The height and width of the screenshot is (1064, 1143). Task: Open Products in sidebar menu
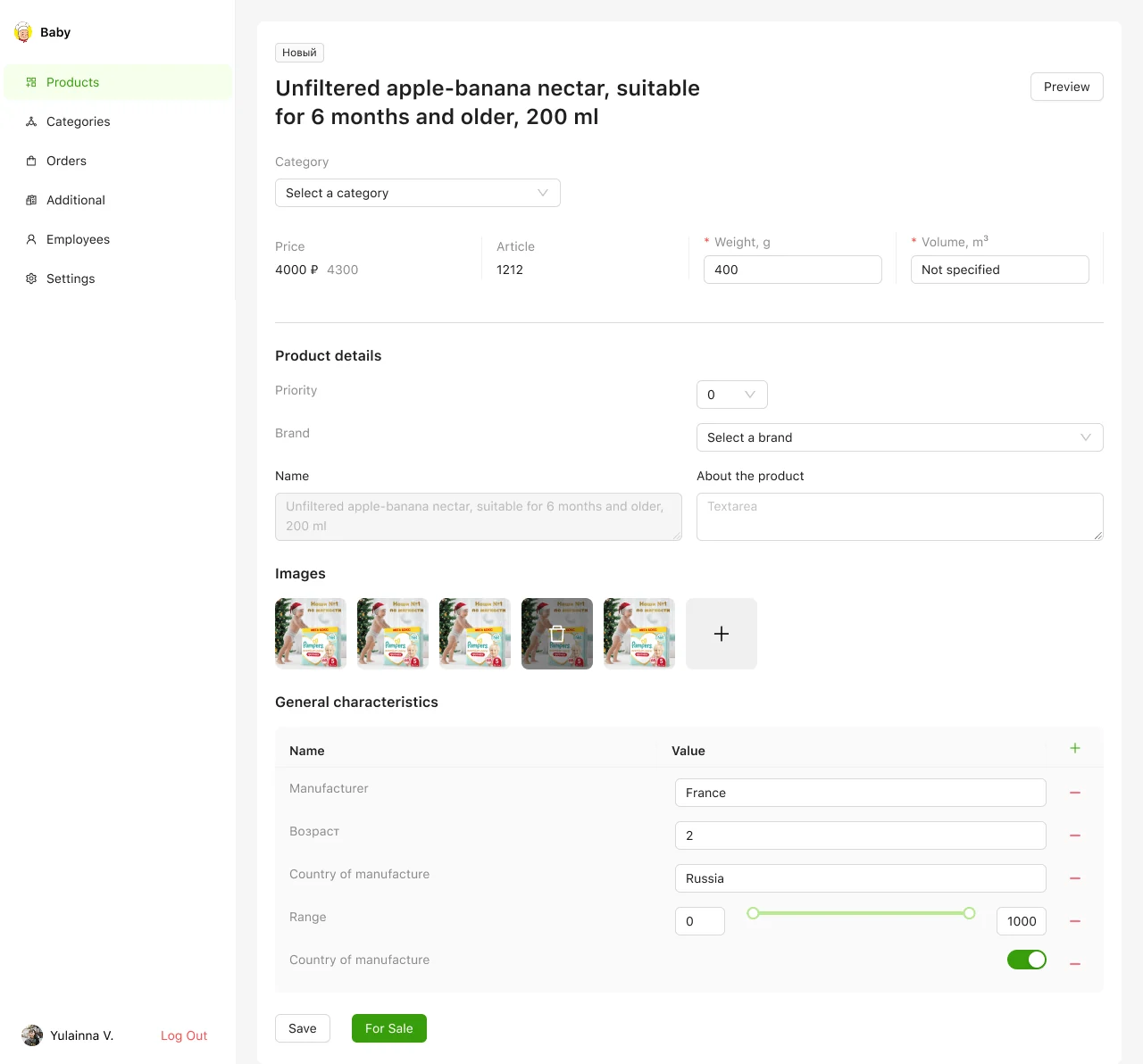[x=118, y=82]
